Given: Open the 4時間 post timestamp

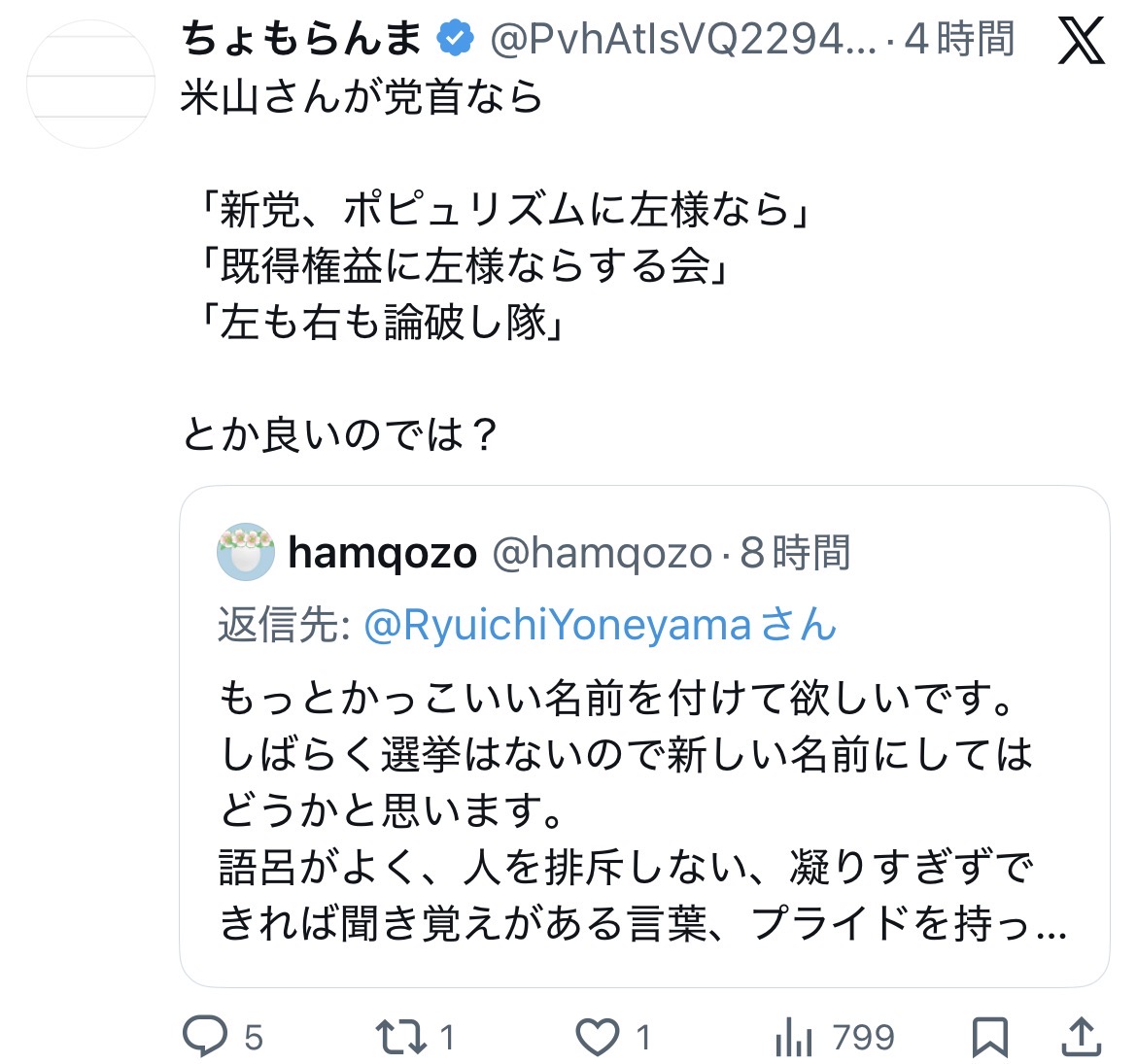Looking at the screenshot, I should point(959,39).
